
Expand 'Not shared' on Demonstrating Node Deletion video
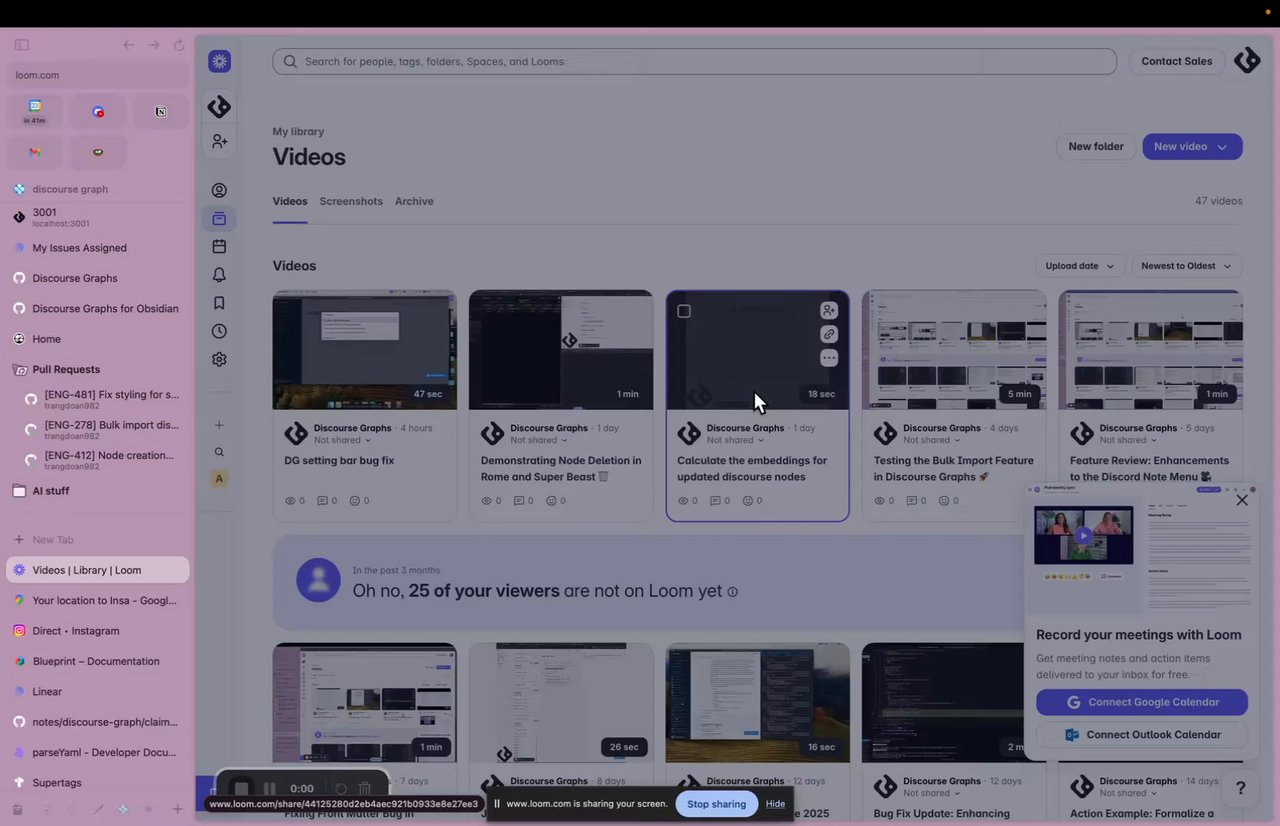click(538, 440)
